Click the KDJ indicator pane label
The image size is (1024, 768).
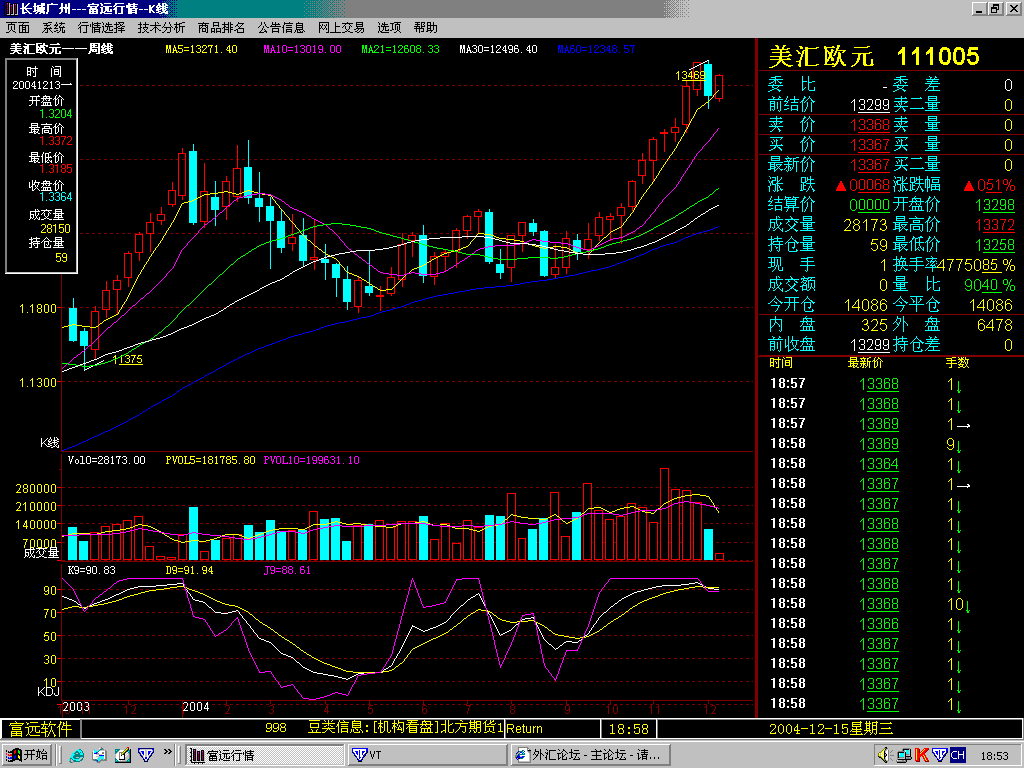[x=48, y=691]
